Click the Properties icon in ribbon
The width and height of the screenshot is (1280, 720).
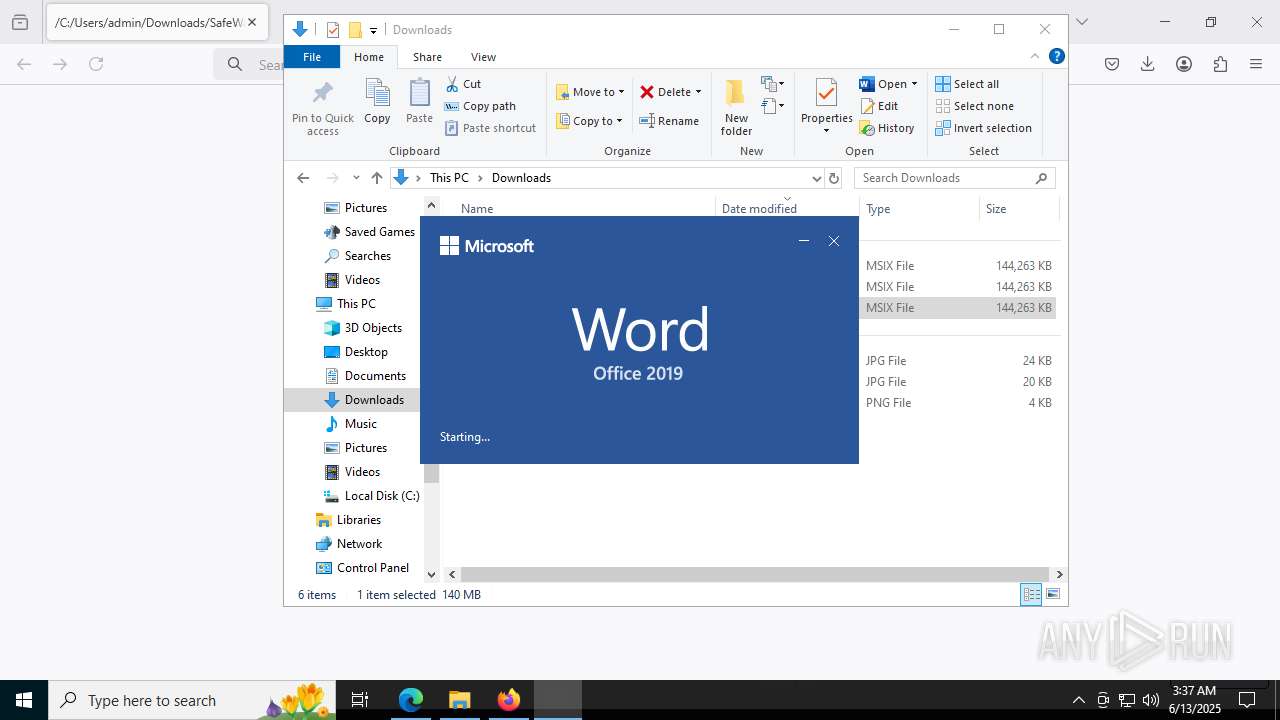(x=826, y=95)
